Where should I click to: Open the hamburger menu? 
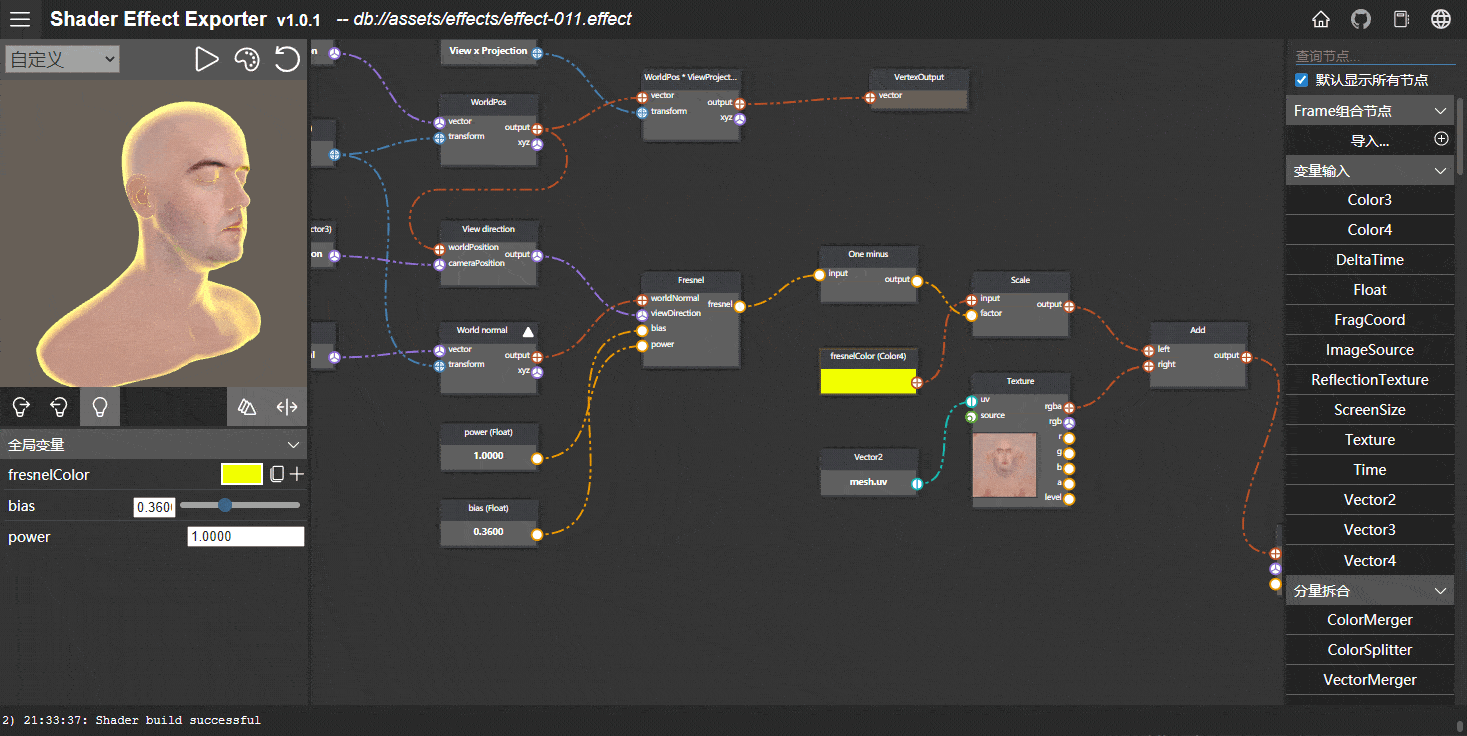(x=20, y=19)
